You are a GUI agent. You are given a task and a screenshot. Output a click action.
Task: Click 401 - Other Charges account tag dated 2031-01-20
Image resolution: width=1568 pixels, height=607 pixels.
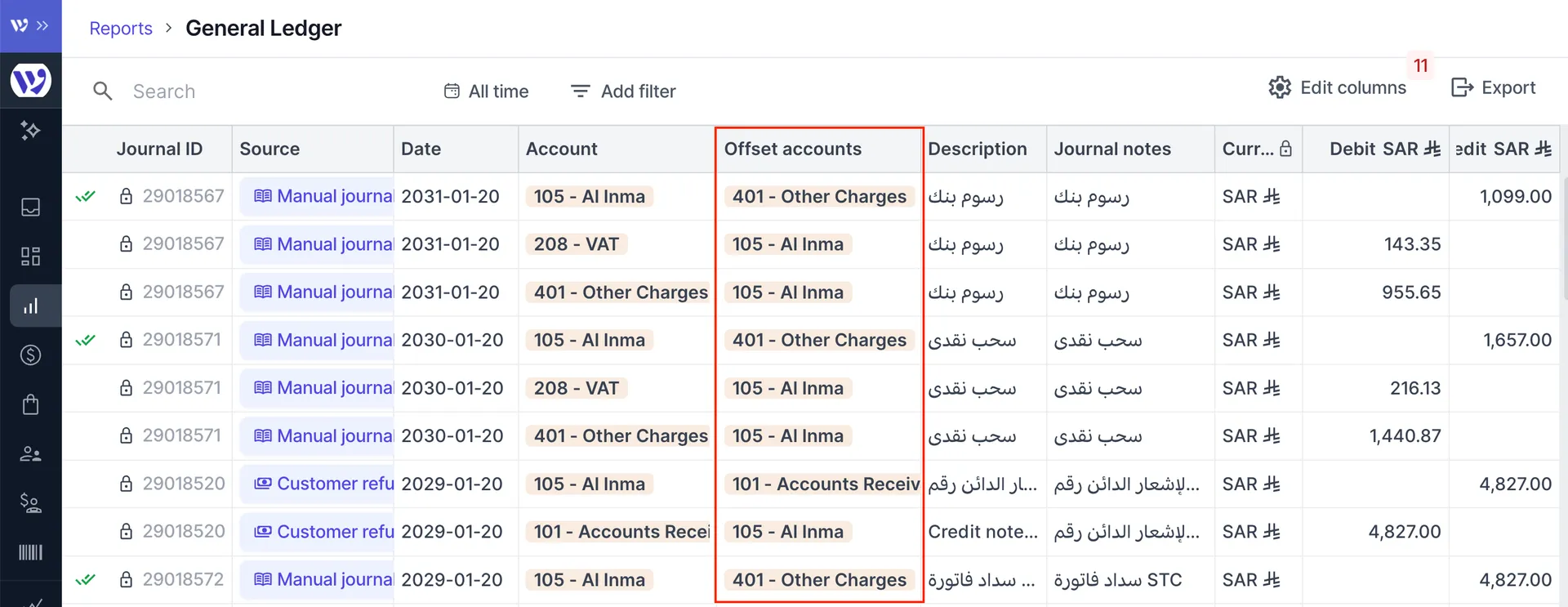click(x=620, y=292)
